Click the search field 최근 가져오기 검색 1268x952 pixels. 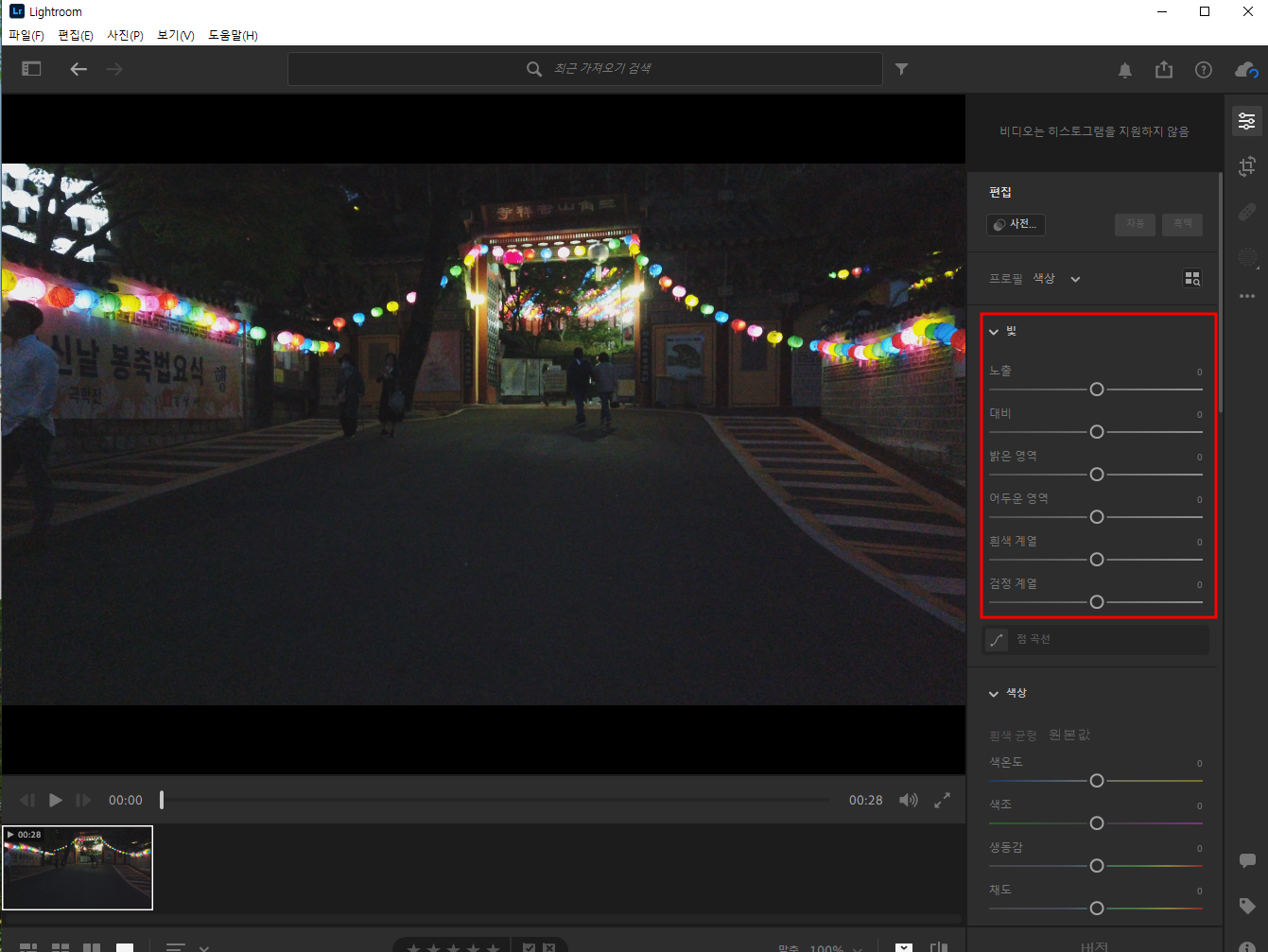point(585,69)
